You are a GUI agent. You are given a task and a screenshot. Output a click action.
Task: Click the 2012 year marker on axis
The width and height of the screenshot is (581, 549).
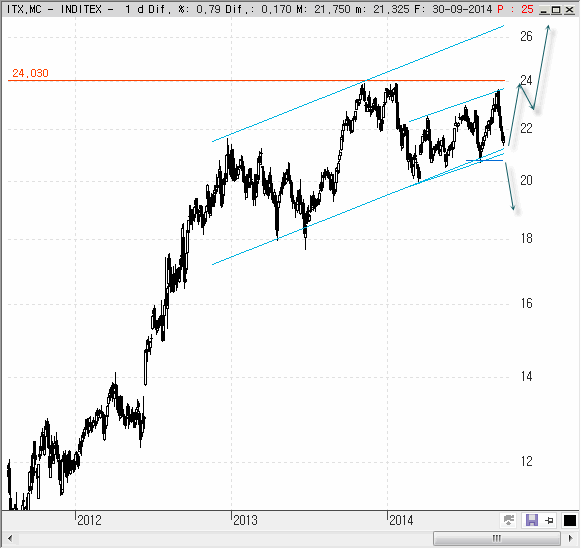(x=89, y=520)
